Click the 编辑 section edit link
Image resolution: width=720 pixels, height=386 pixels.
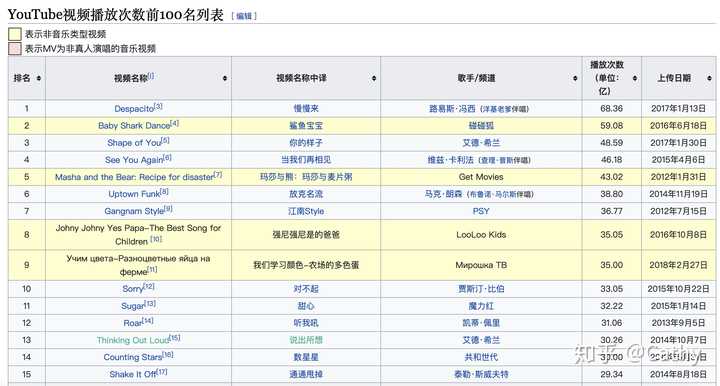pyautogui.click(x=244, y=16)
